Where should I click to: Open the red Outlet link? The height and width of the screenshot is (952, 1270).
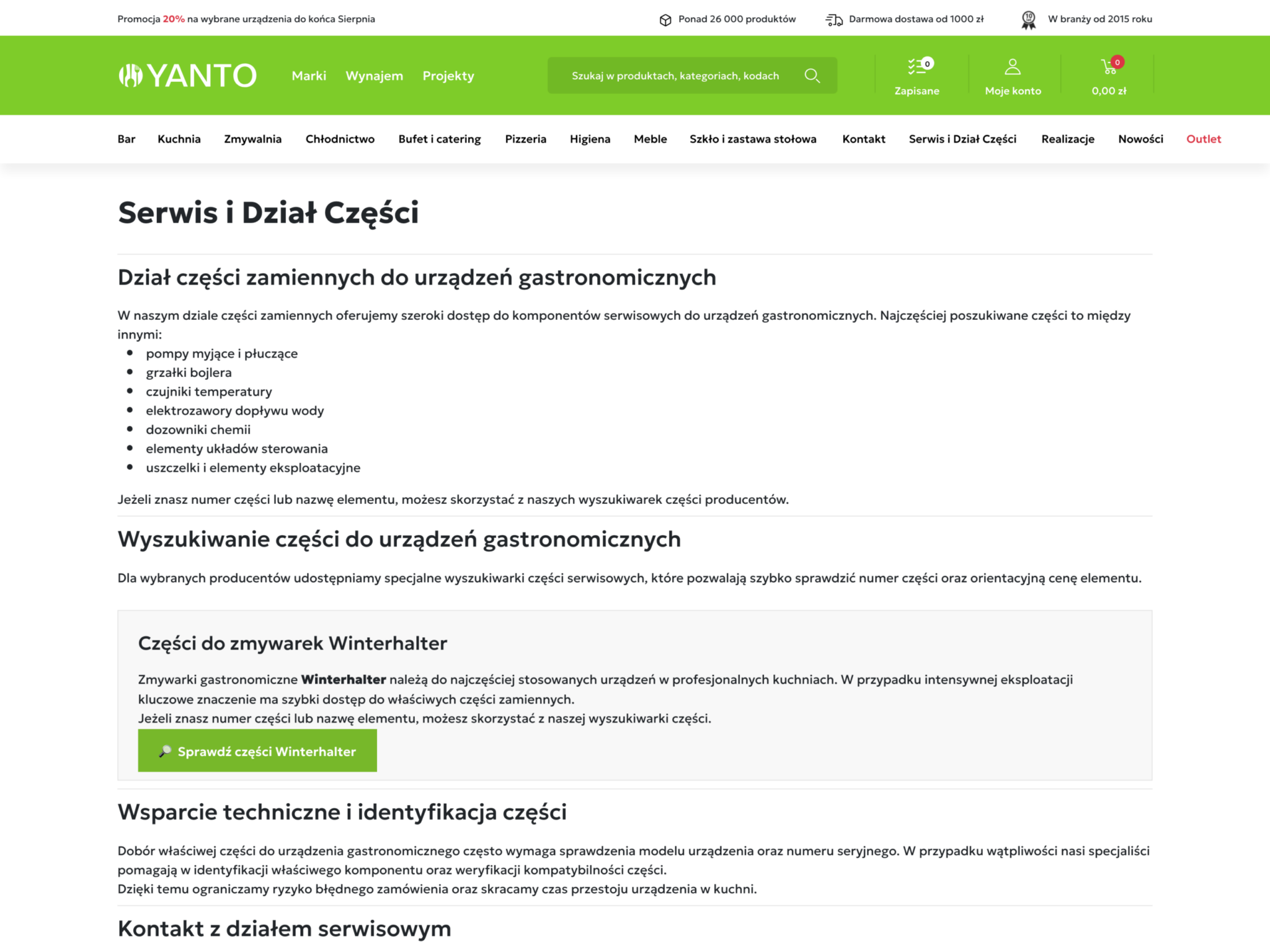point(1204,139)
